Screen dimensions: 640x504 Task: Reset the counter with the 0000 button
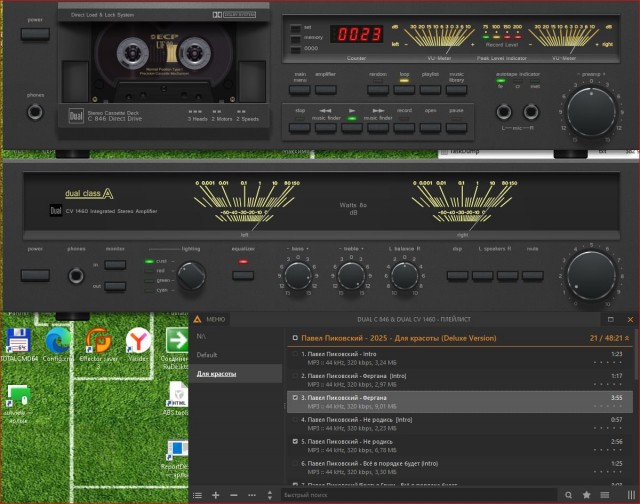tap(295, 49)
